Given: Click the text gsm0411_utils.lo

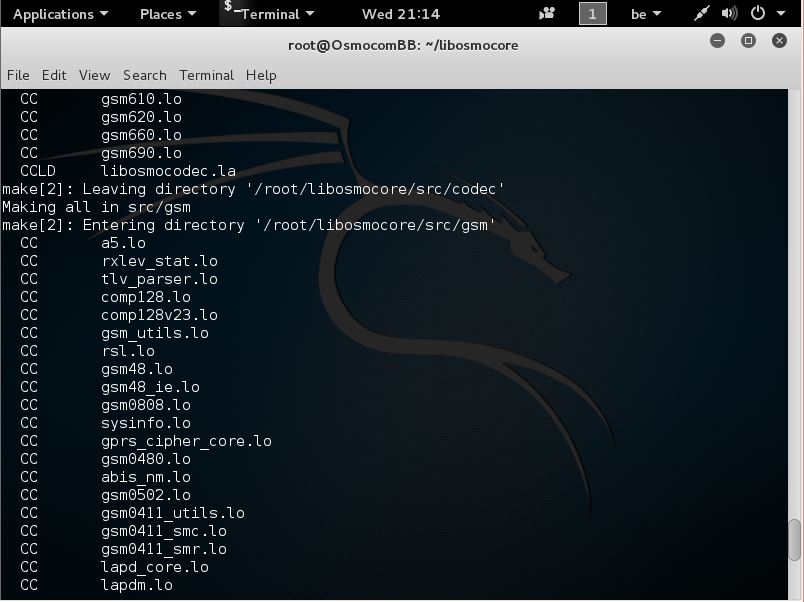Looking at the screenshot, I should (x=173, y=513).
